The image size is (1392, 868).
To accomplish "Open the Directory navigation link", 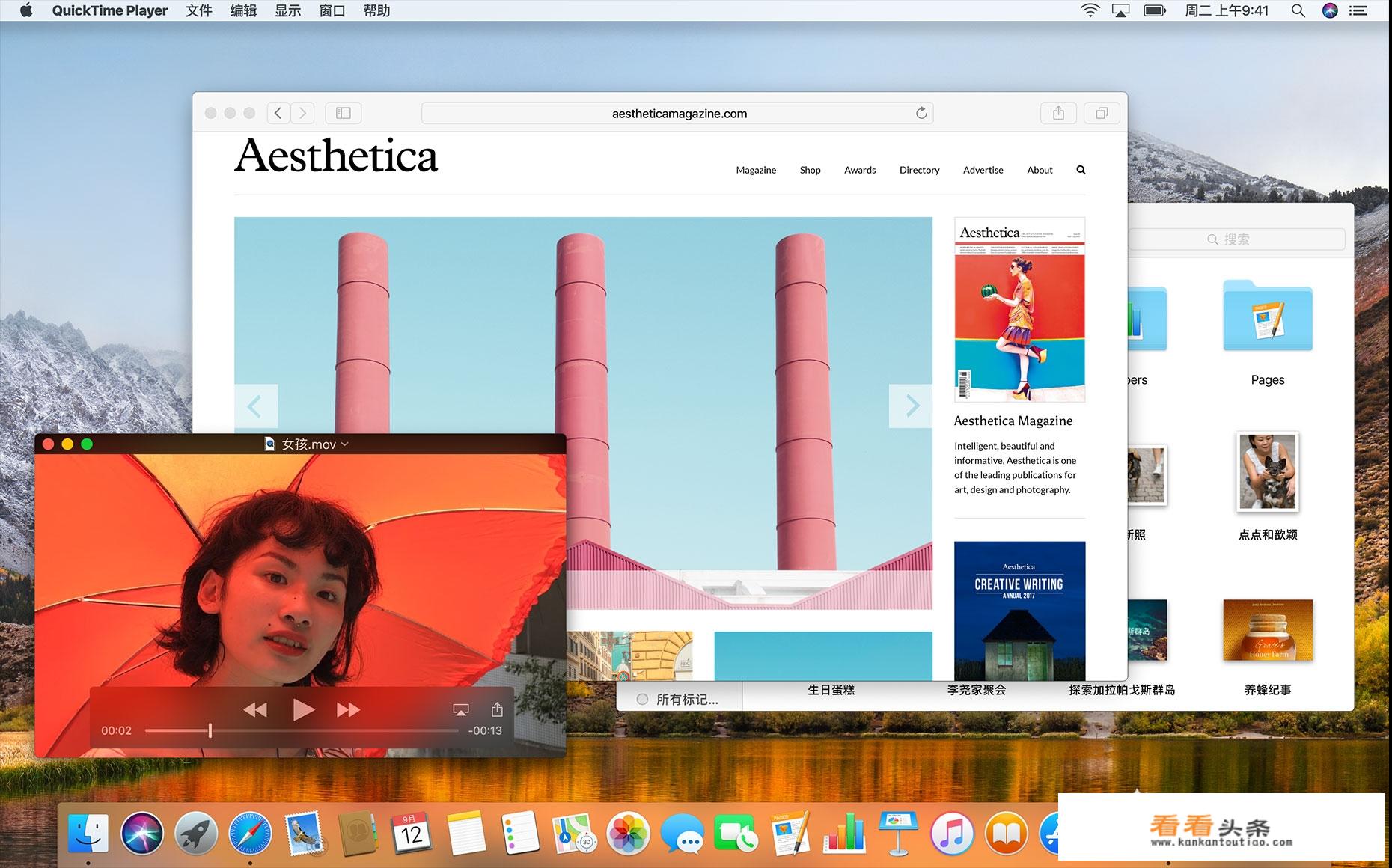I will [x=919, y=170].
